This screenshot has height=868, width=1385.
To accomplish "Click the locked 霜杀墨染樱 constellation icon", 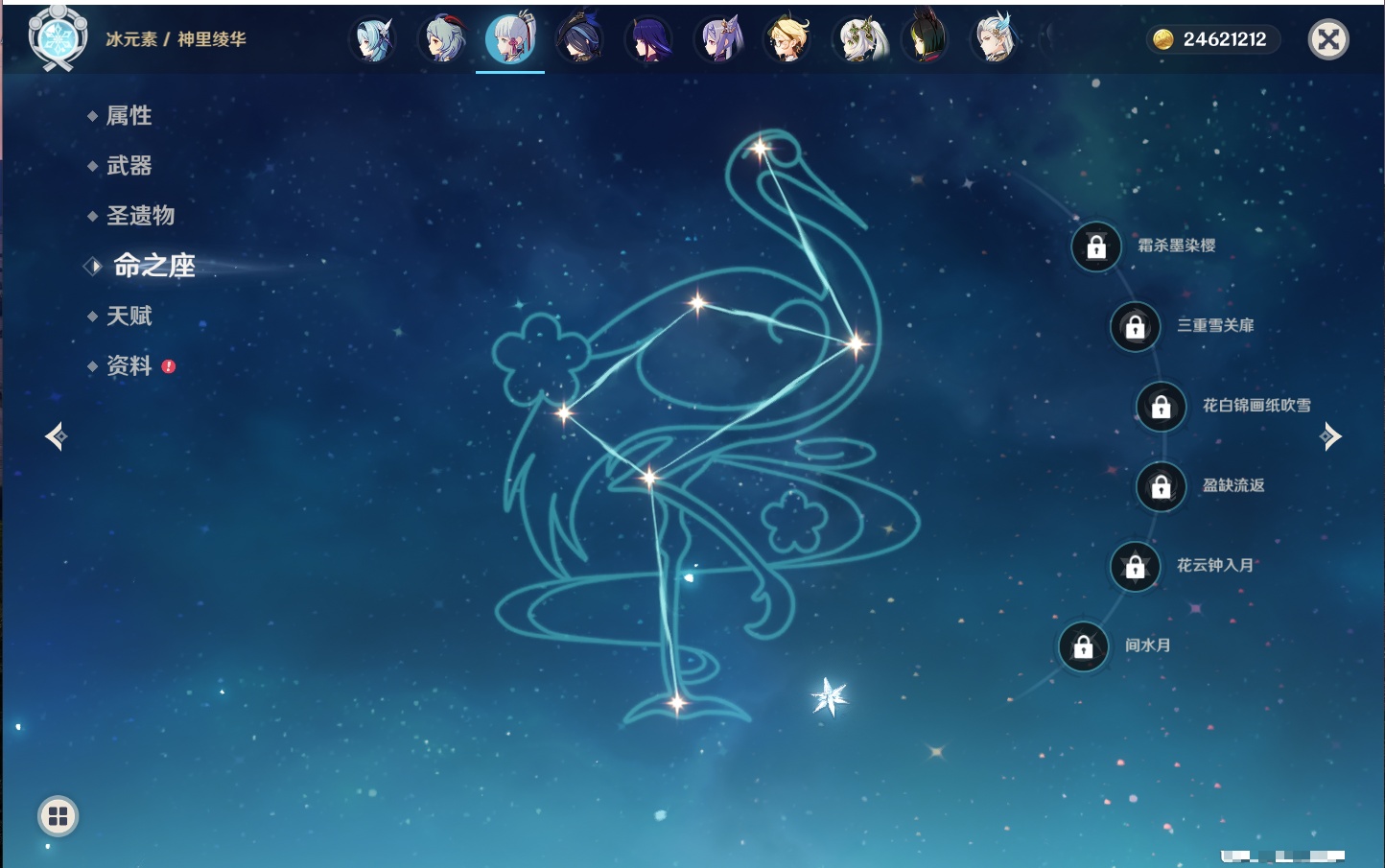I will pyautogui.click(x=1096, y=247).
